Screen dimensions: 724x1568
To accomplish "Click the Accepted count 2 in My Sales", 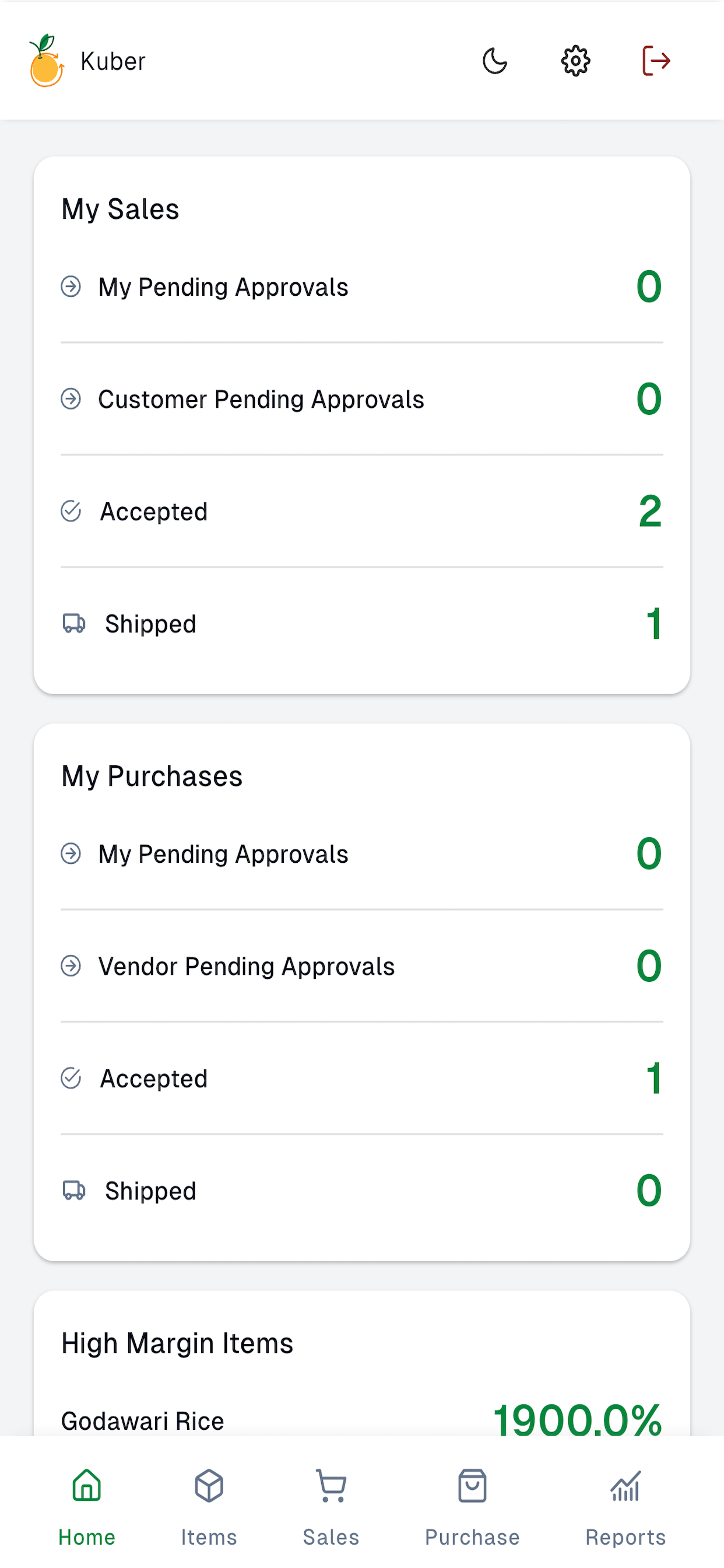I will [650, 512].
